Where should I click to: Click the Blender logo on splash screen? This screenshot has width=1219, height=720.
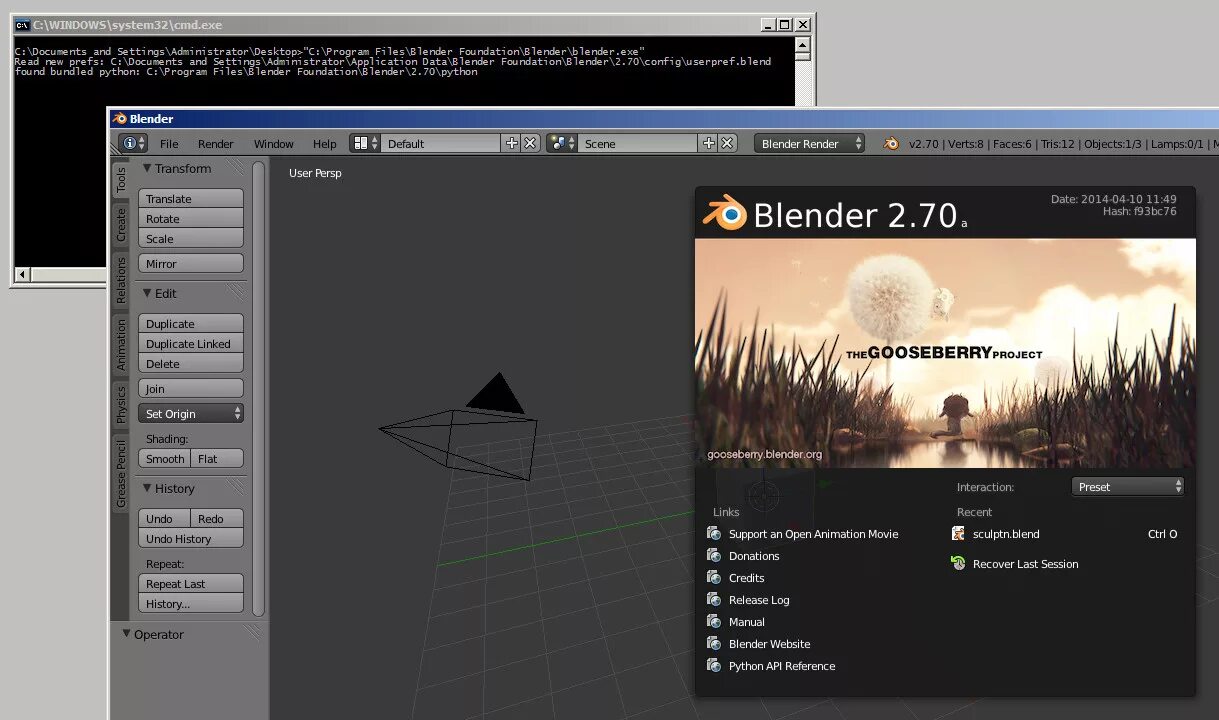coord(725,213)
